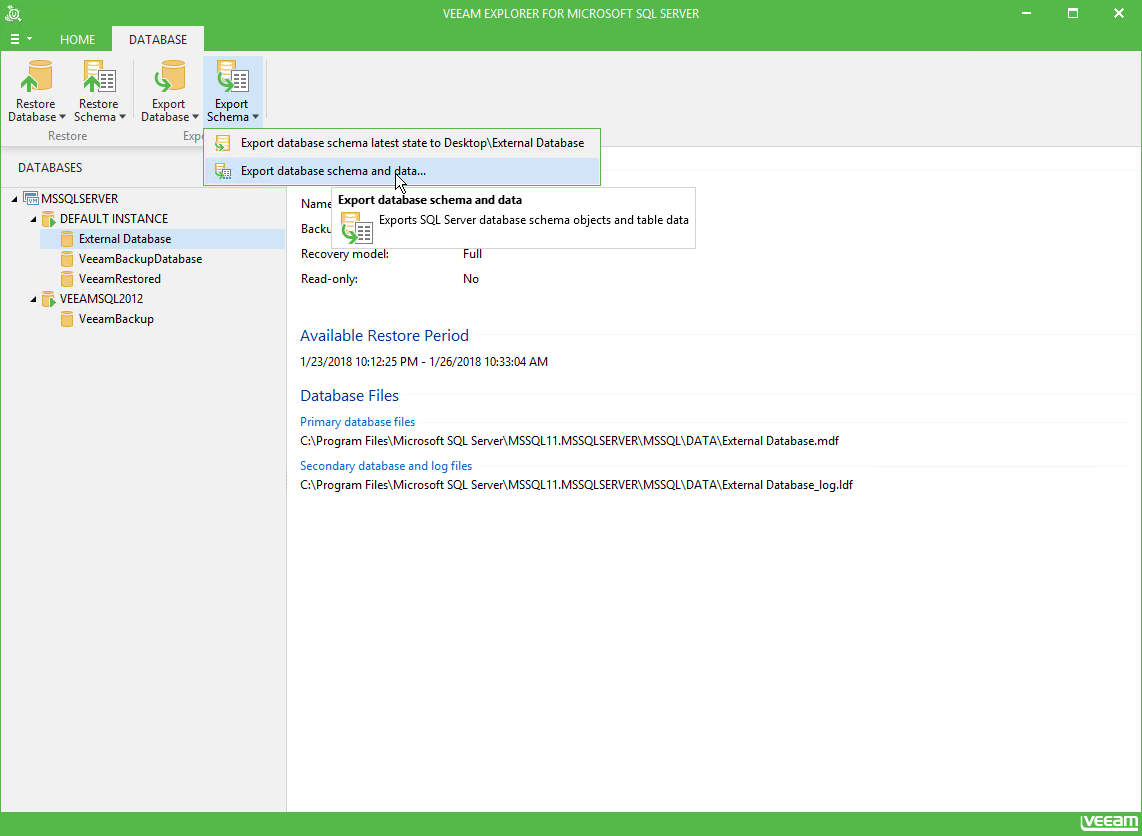Open the Restore Schema dropdown arrow
Viewport: 1142px width, 836px height.
click(x=122, y=117)
